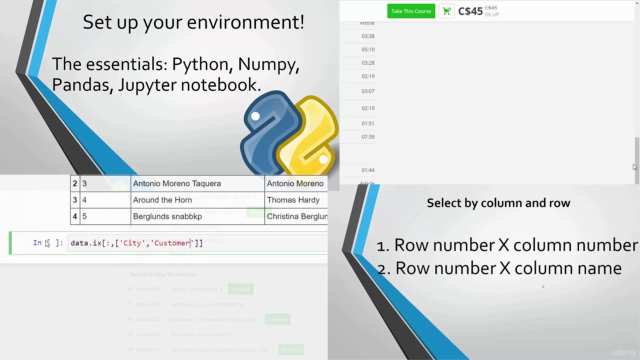Image resolution: width=640 pixels, height=360 pixels.
Task: Select 'Thomas Hardy' table cell
Action: (x=296, y=200)
